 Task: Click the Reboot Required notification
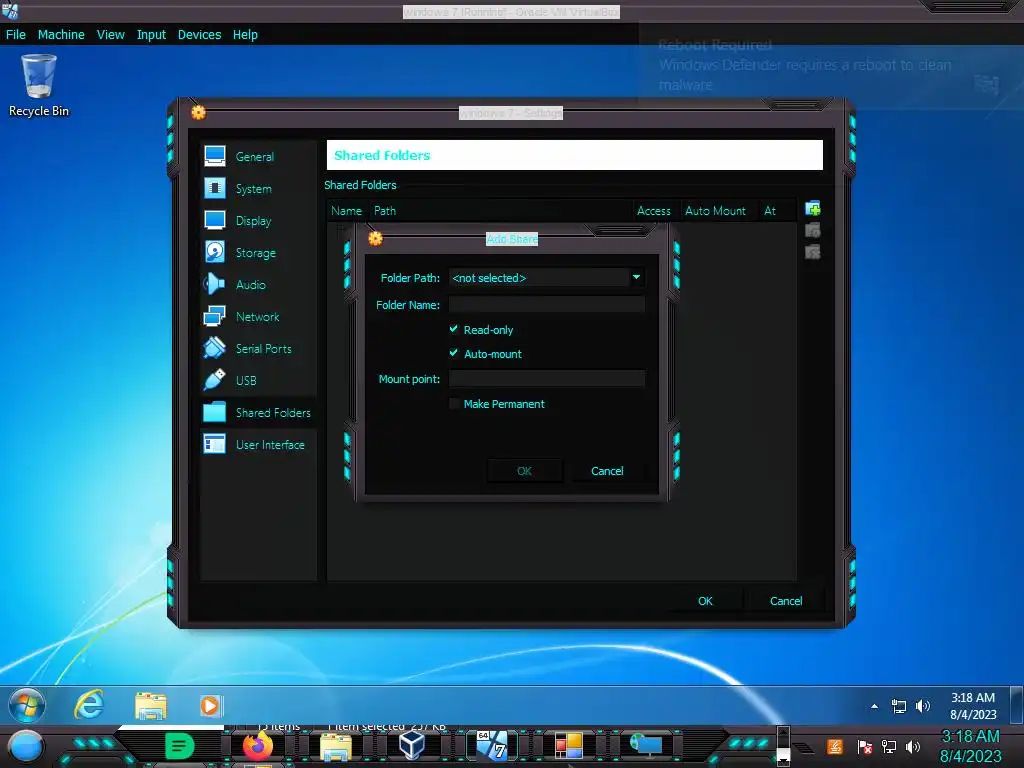click(830, 65)
